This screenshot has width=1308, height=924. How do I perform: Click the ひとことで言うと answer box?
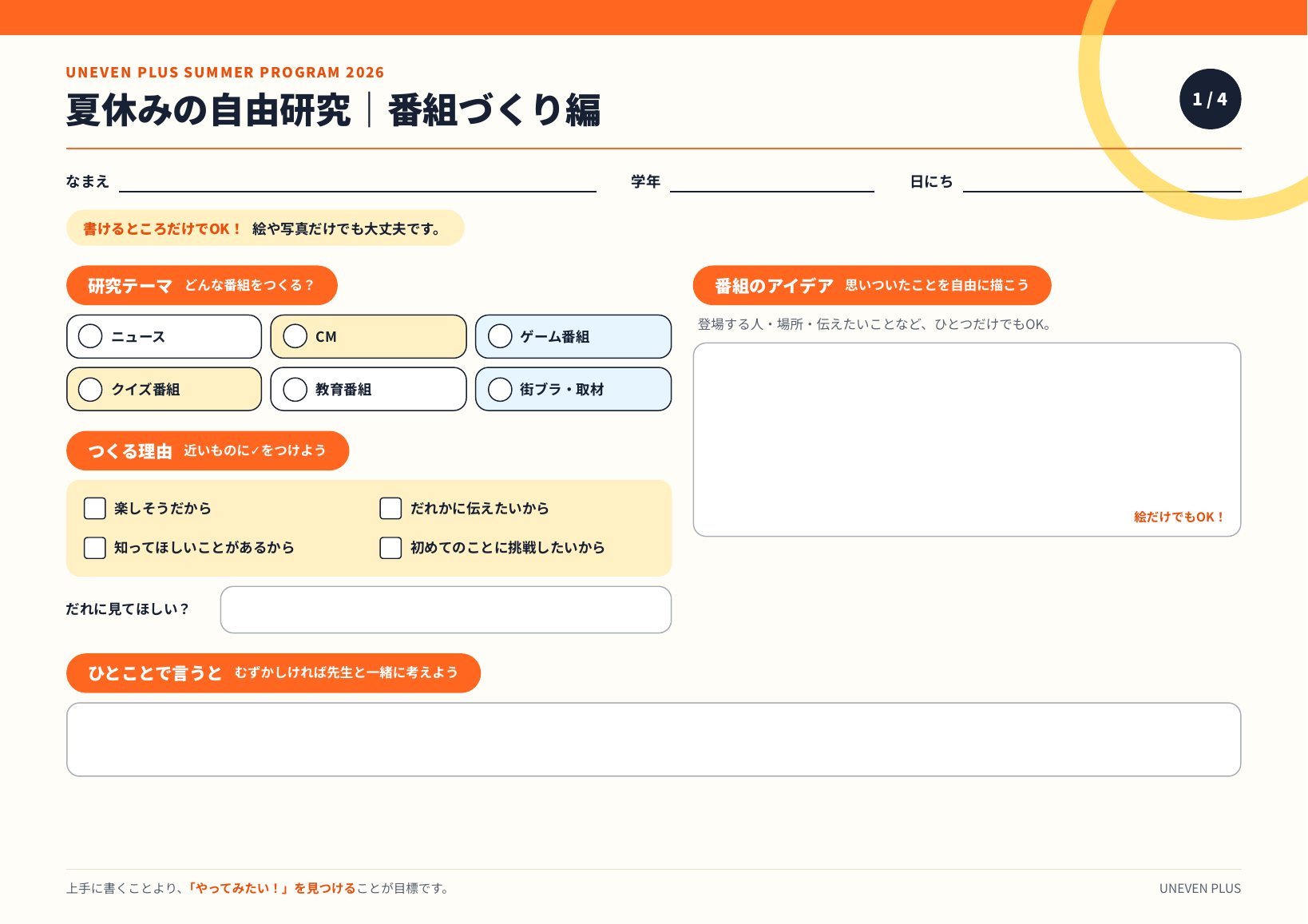tap(653, 740)
